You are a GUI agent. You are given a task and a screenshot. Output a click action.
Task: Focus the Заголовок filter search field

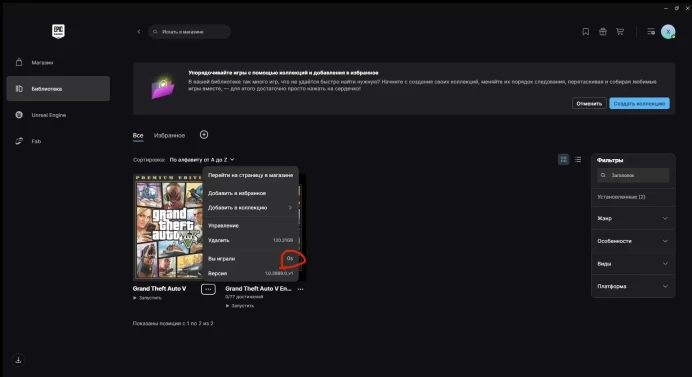(633, 175)
